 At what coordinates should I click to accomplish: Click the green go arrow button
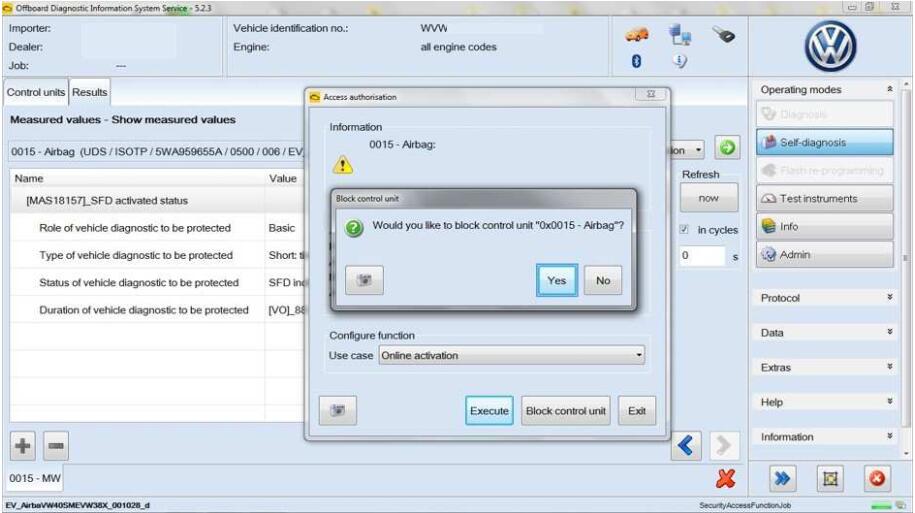point(727,148)
